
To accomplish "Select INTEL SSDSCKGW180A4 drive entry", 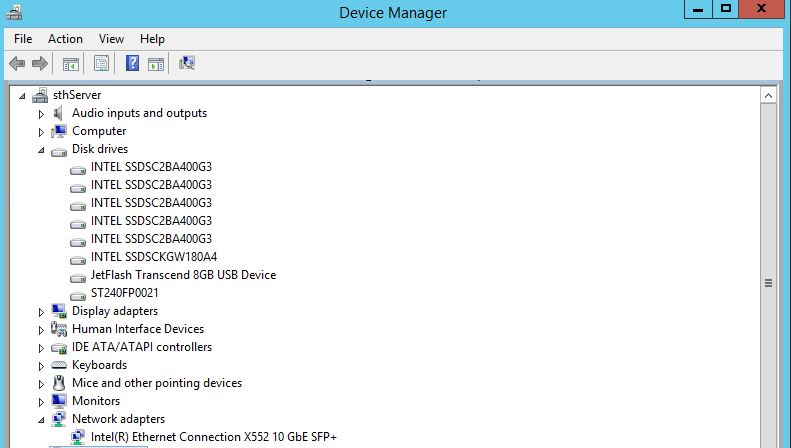I will click(153, 257).
